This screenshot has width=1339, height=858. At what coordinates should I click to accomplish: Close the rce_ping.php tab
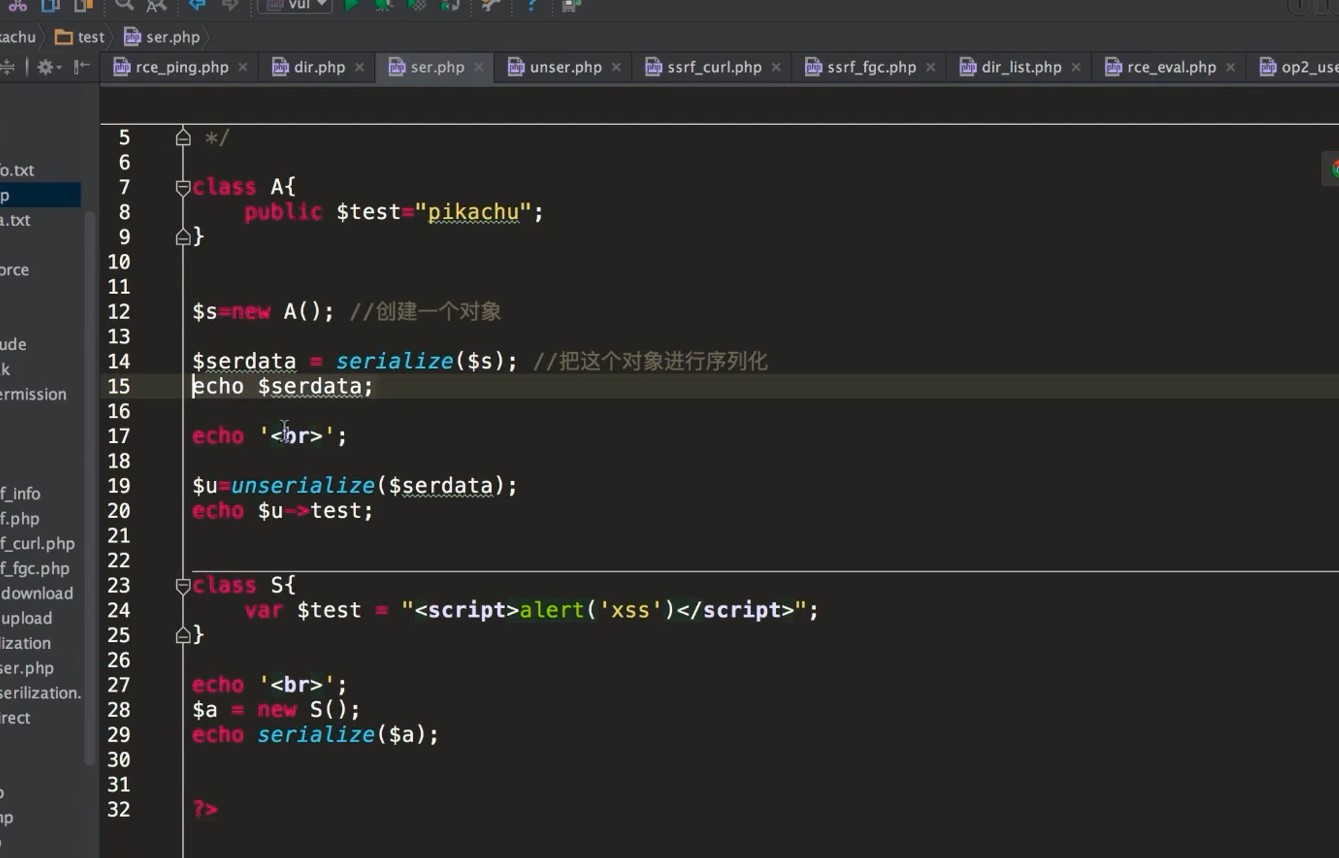(x=243, y=68)
